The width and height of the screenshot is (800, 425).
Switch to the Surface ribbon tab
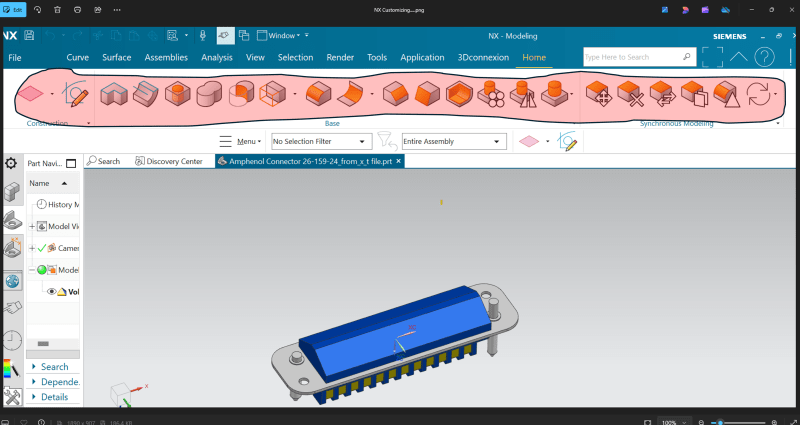[116, 58]
